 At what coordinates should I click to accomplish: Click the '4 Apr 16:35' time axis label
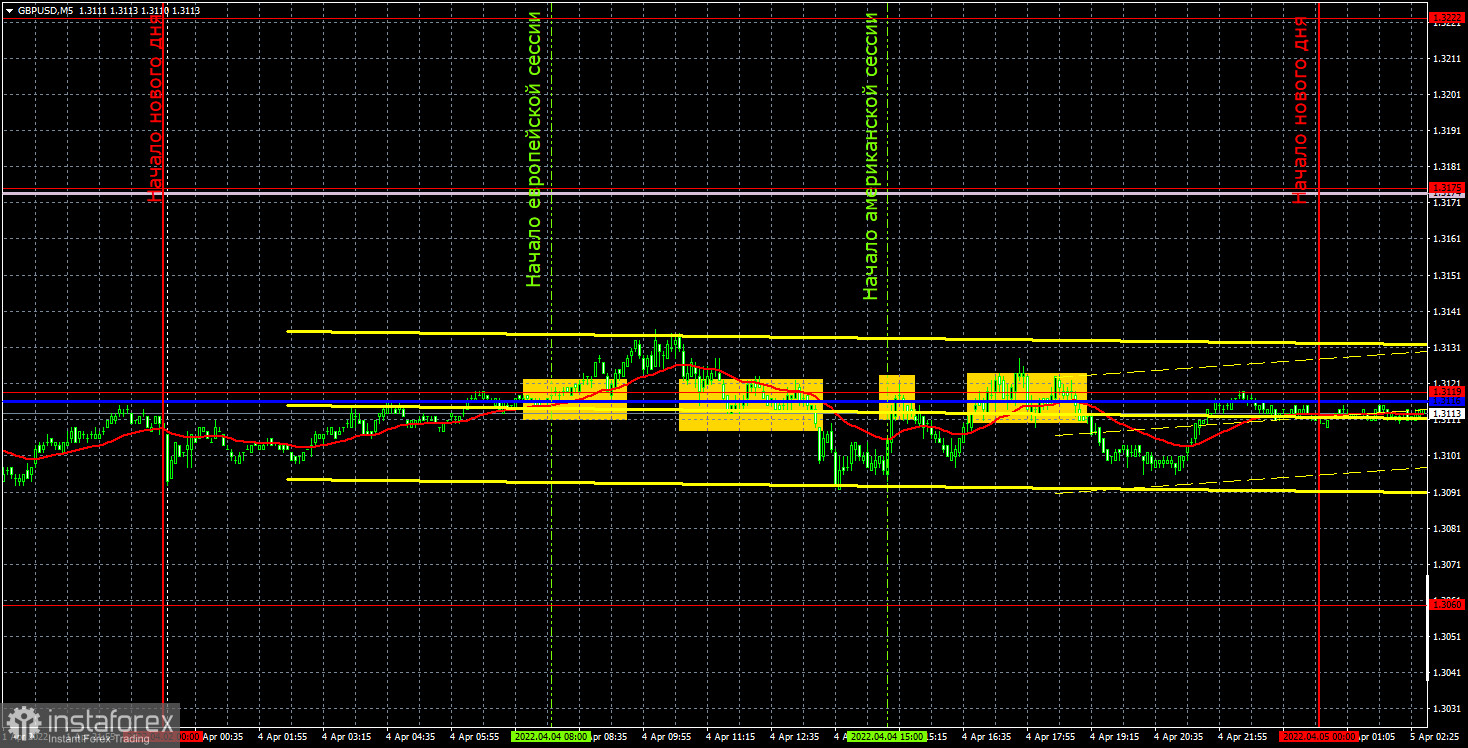(x=989, y=736)
